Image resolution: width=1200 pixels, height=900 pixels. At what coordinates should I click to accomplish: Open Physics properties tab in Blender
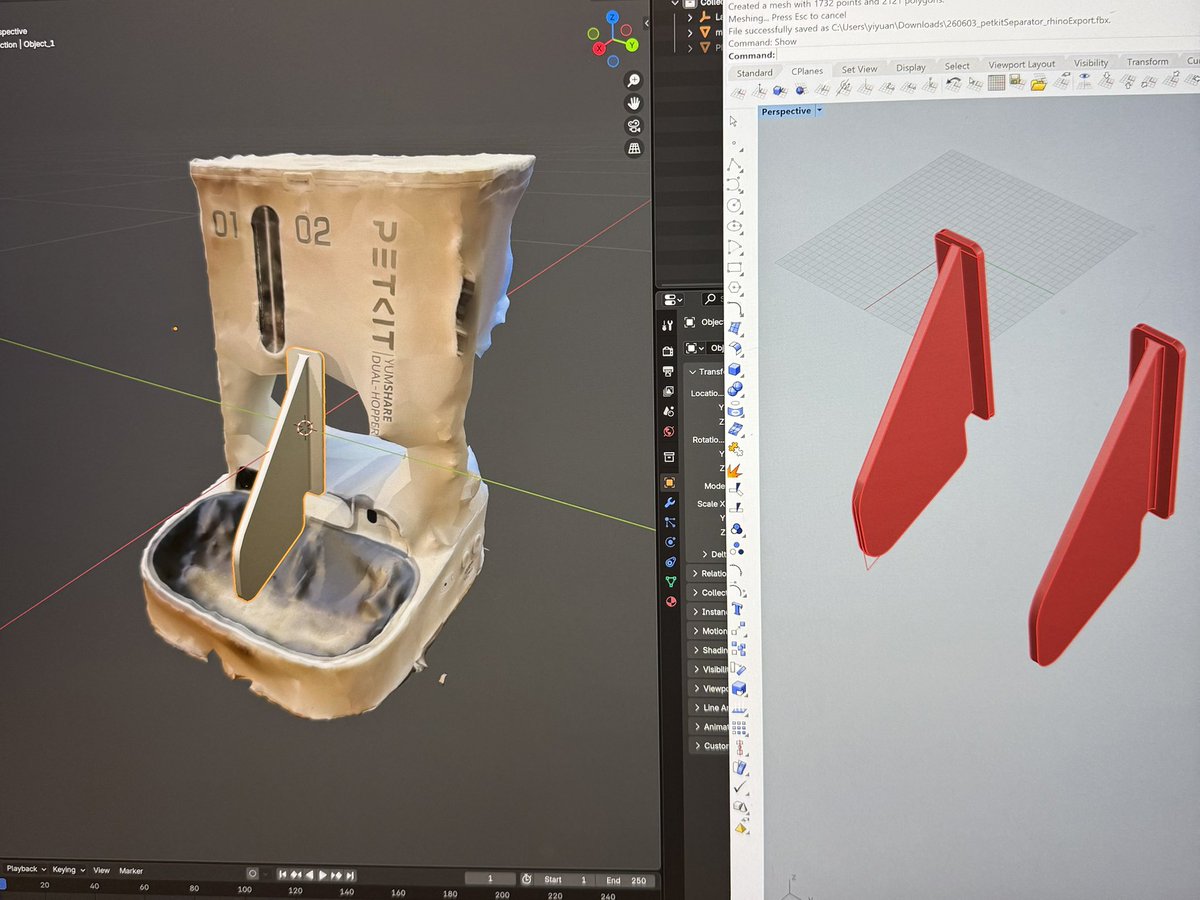point(669,542)
